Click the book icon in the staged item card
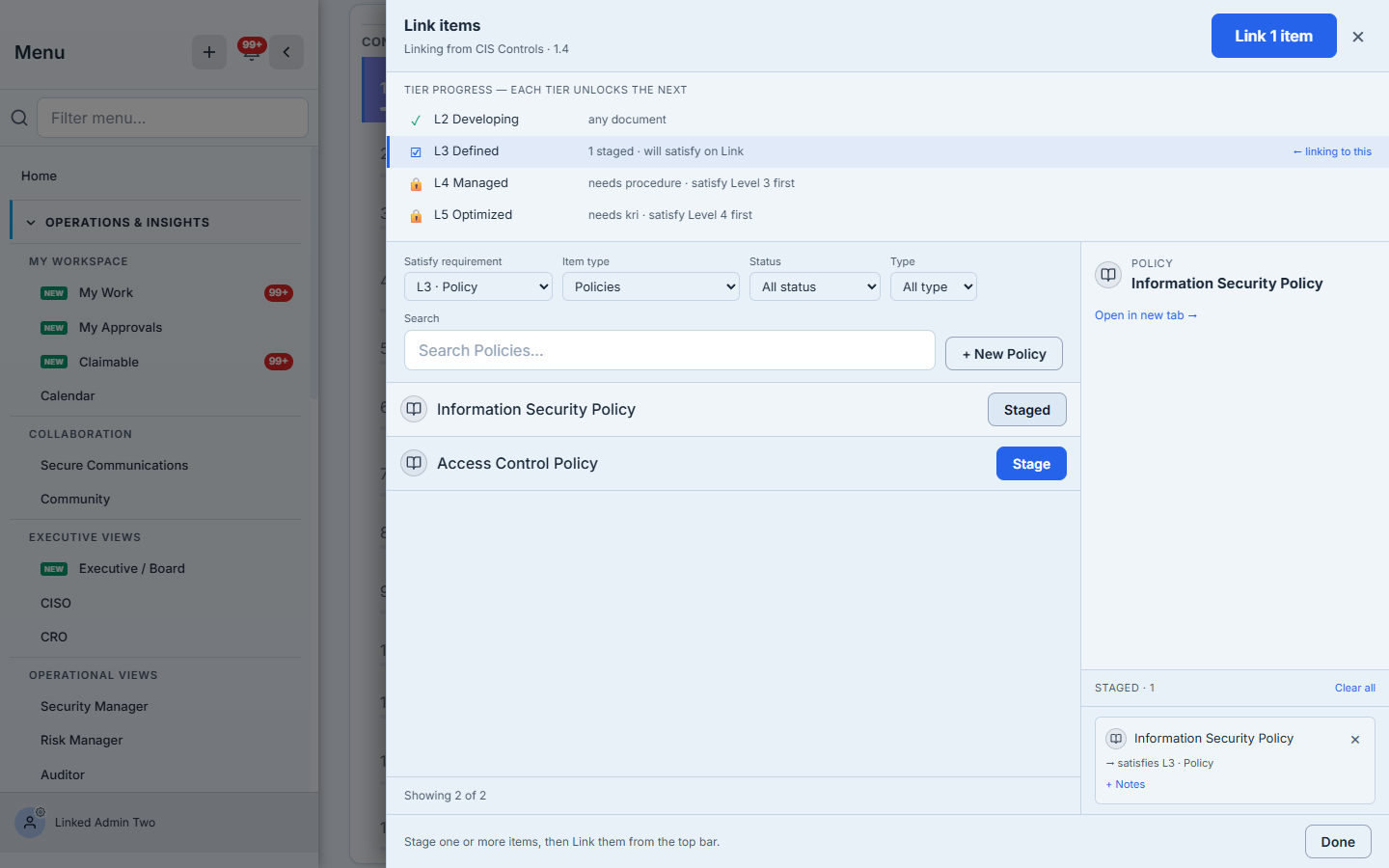 click(x=1116, y=739)
